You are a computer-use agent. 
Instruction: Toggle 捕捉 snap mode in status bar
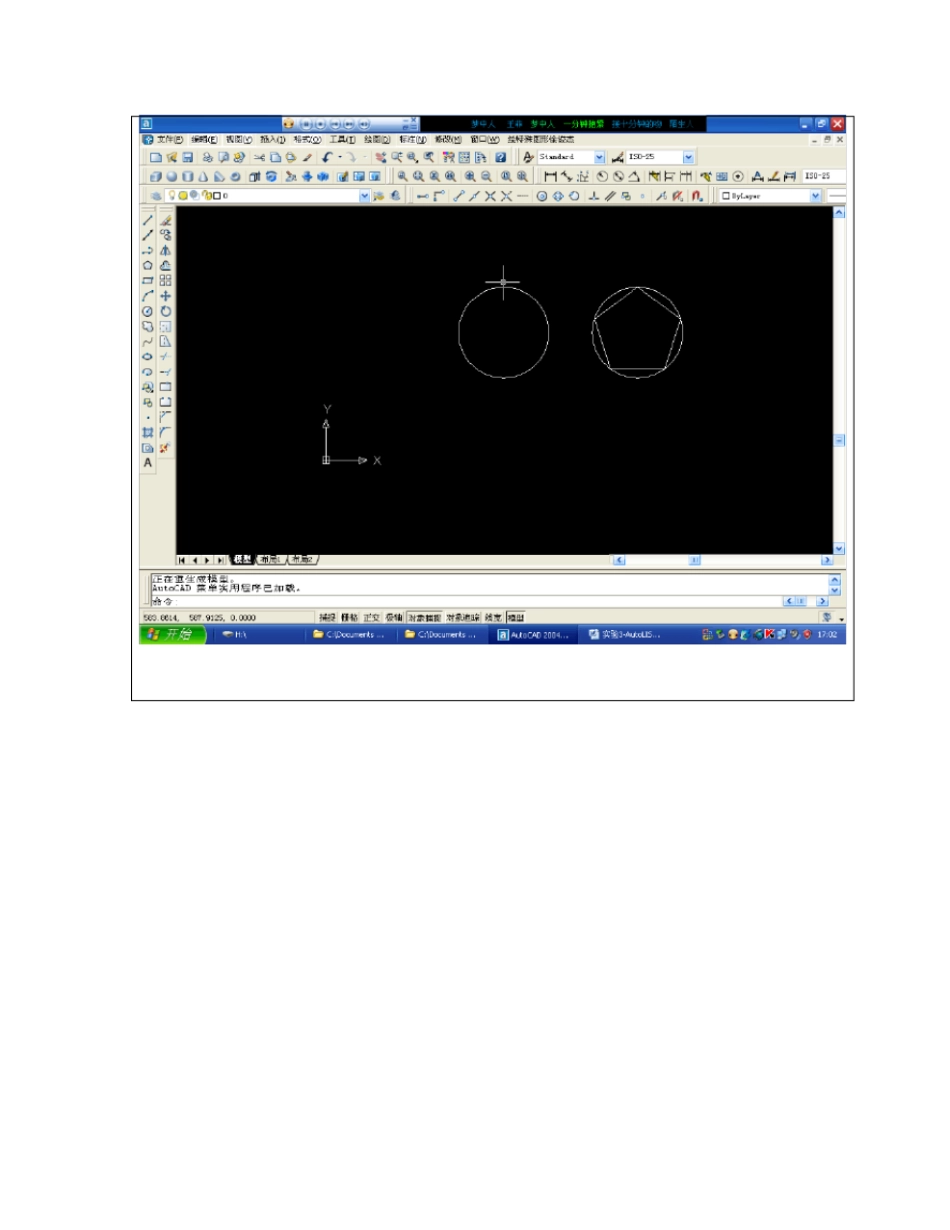[x=327, y=618]
